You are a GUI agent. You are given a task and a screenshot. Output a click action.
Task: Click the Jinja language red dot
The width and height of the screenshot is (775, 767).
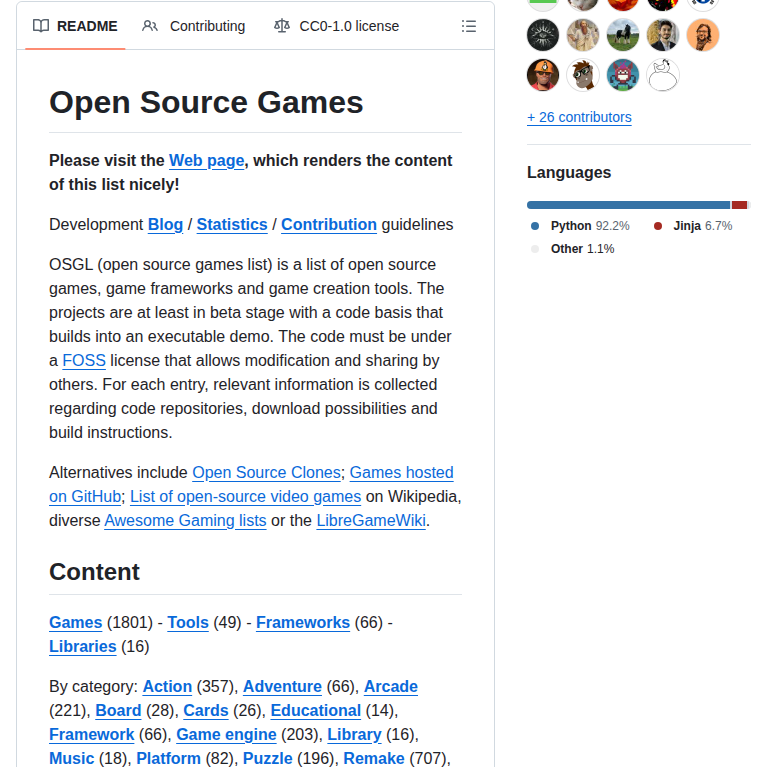[658, 226]
